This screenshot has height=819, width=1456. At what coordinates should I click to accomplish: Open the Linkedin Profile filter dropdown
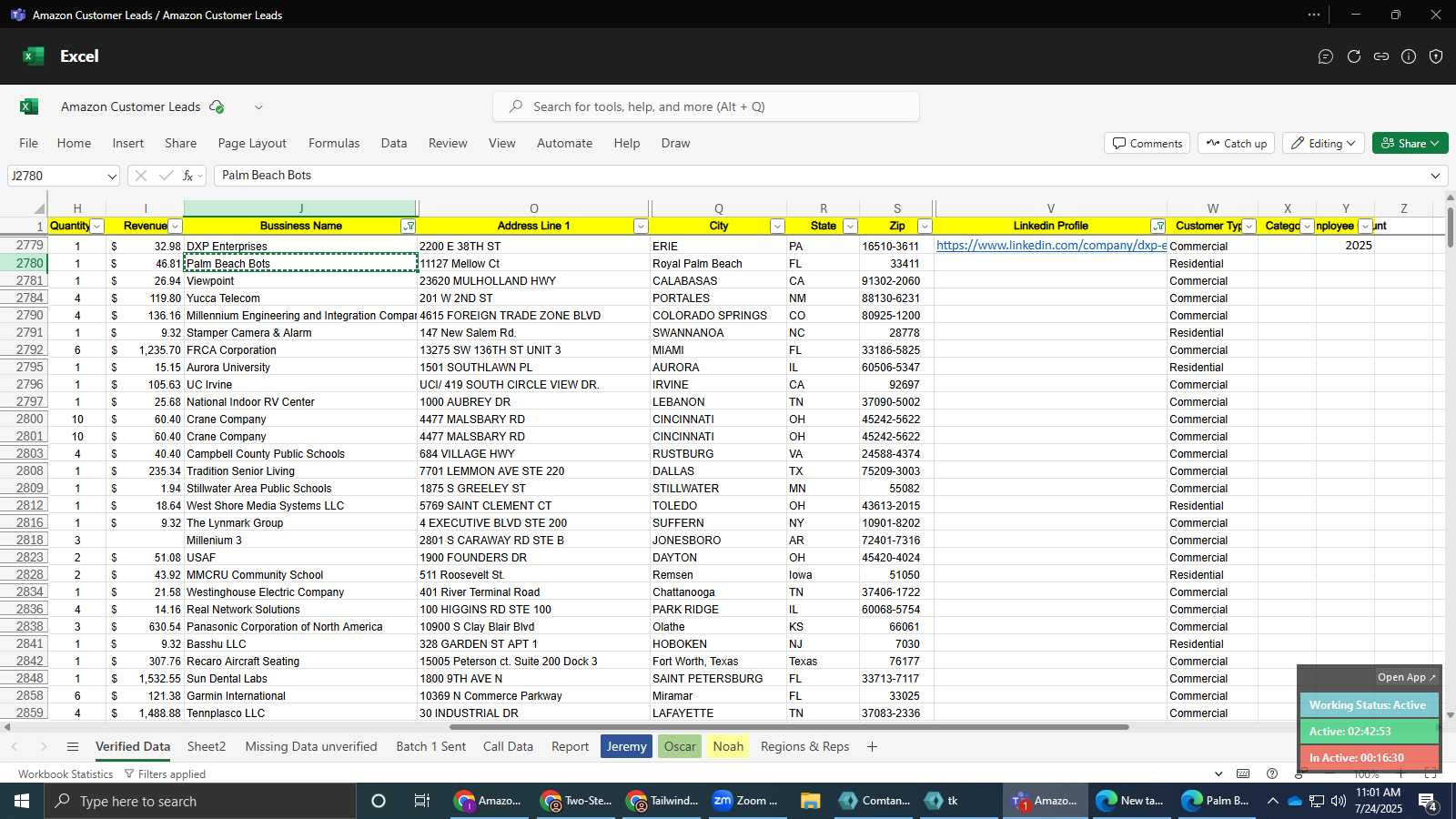click(x=1158, y=227)
